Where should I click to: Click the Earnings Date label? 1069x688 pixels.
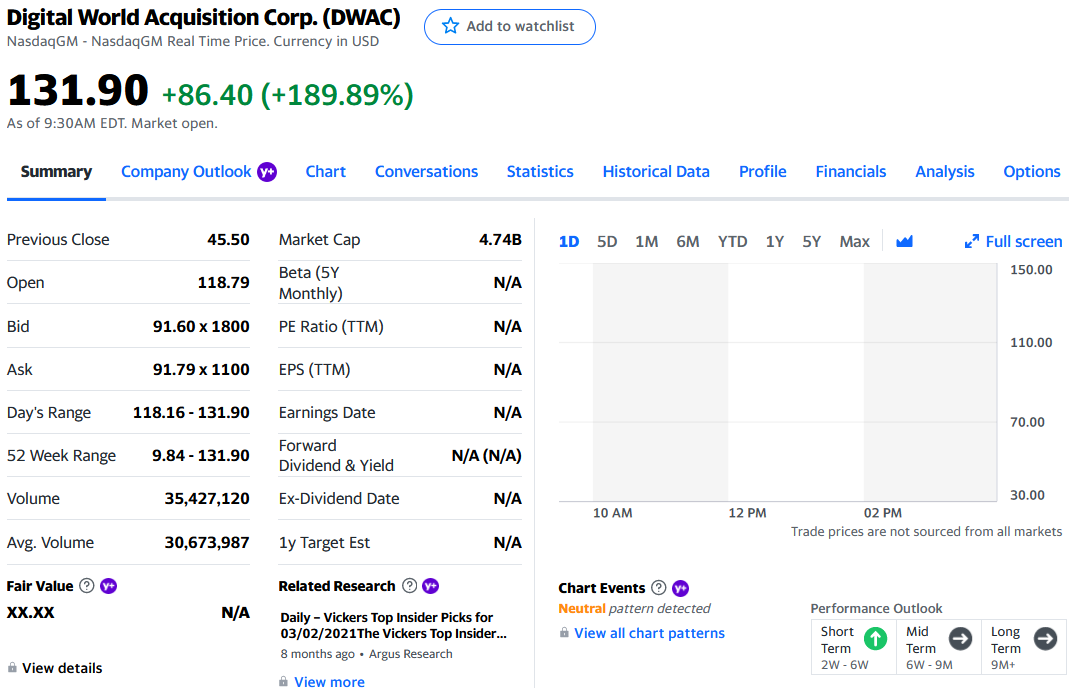327,413
